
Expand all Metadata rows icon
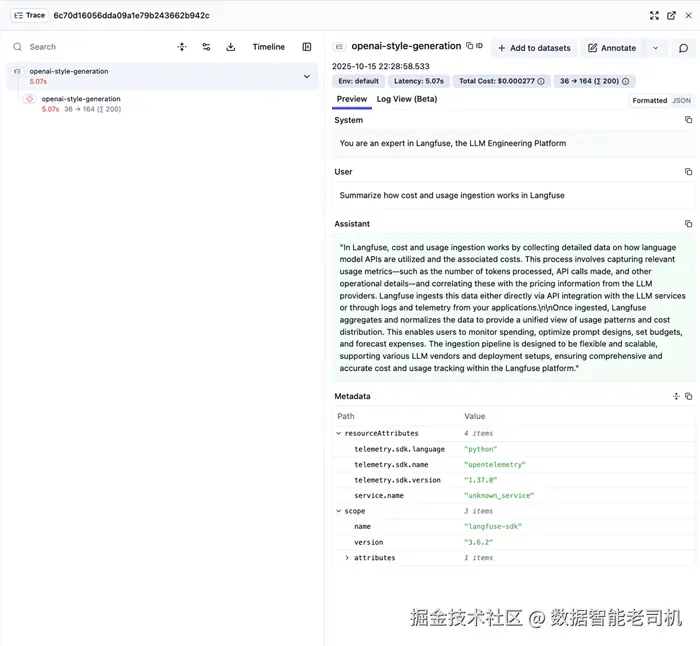pos(676,396)
